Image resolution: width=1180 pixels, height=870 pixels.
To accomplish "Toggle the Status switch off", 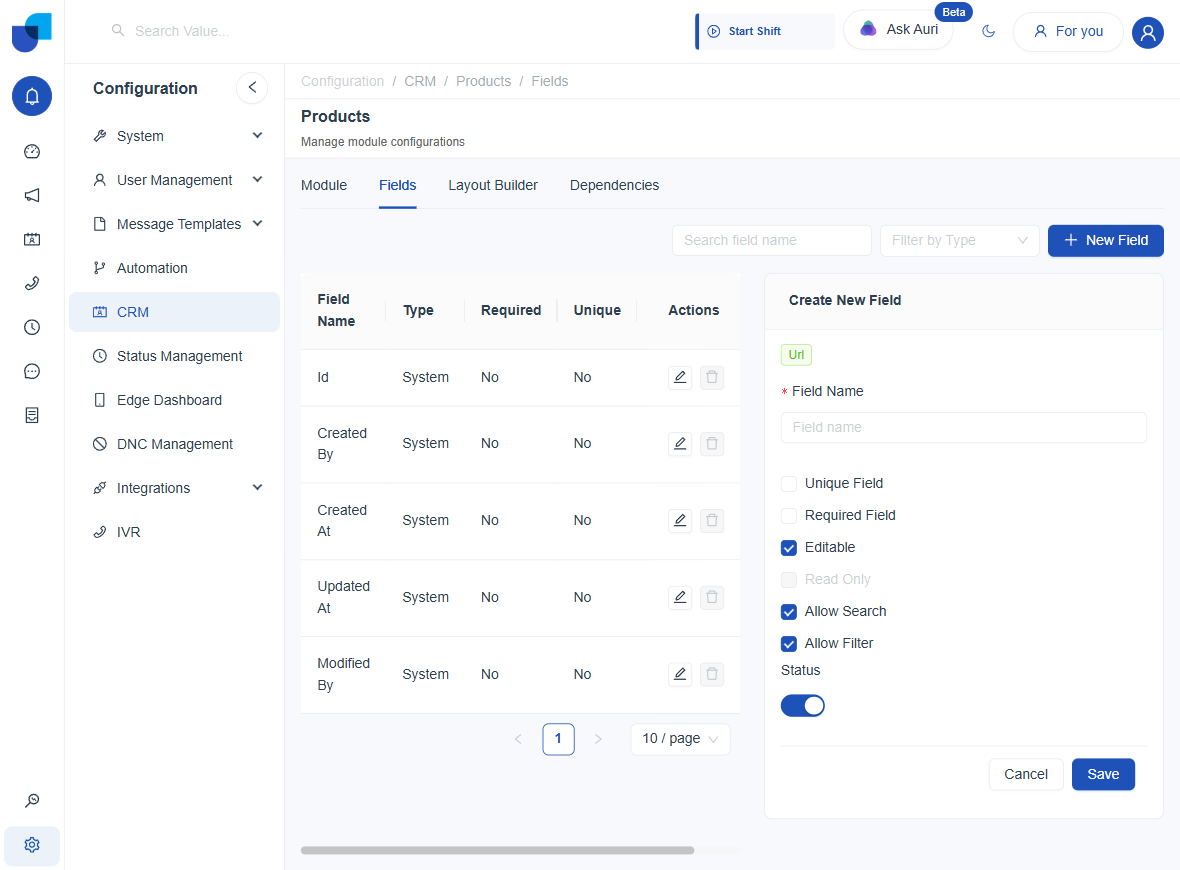I will click(802, 706).
